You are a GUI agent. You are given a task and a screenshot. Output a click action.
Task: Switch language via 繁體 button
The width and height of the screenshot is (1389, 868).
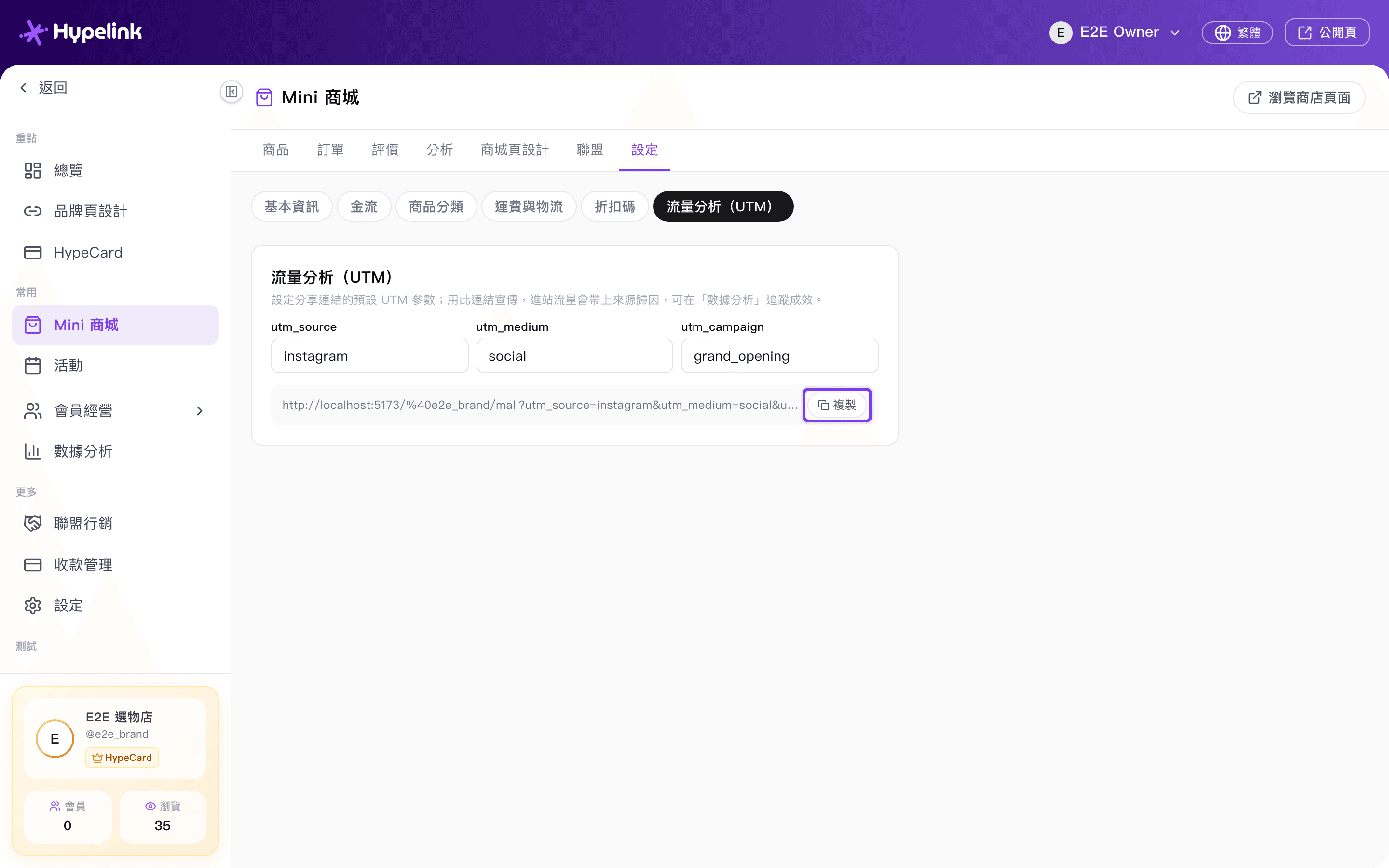coord(1238,33)
